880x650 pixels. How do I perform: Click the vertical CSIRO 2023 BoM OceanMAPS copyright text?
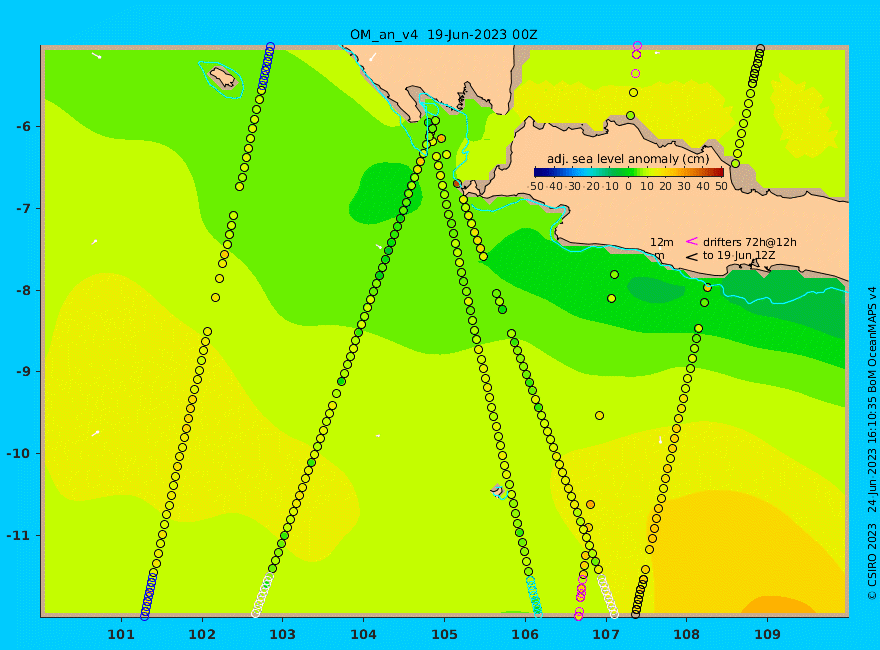[x=872, y=443]
